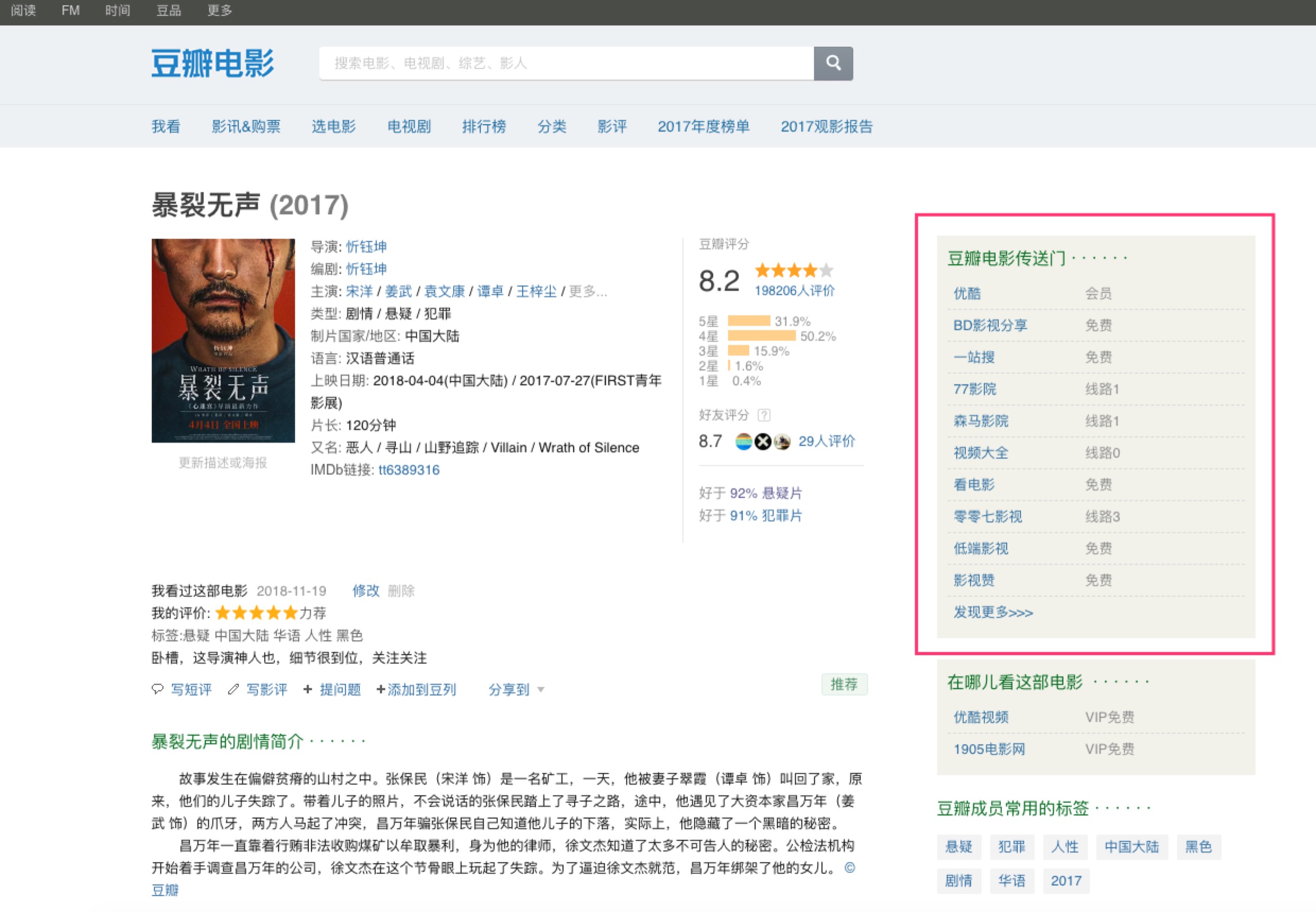
Task: Click the plus icon beside 提问题
Action: tap(307, 689)
